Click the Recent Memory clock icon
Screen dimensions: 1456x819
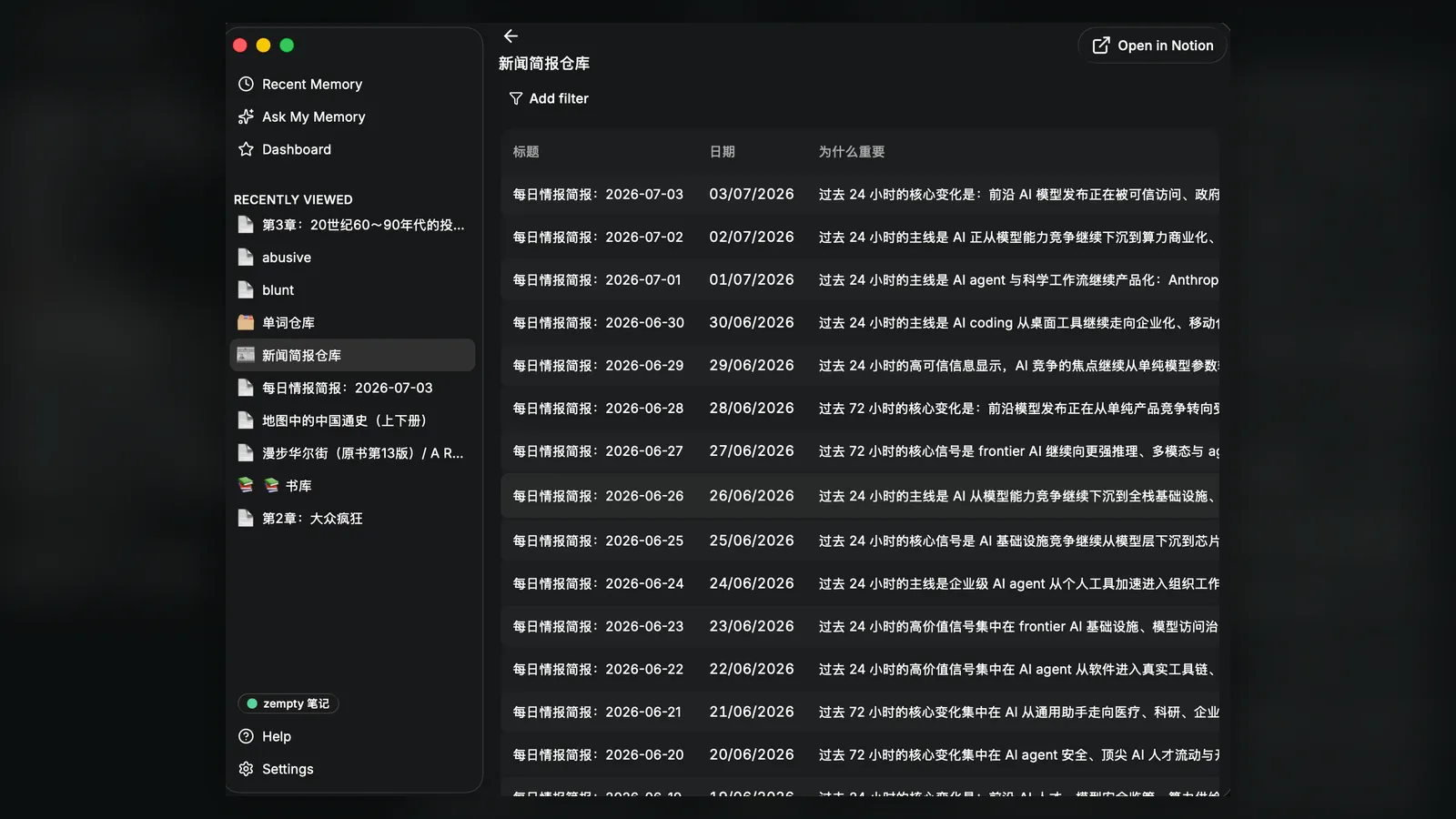(x=246, y=84)
